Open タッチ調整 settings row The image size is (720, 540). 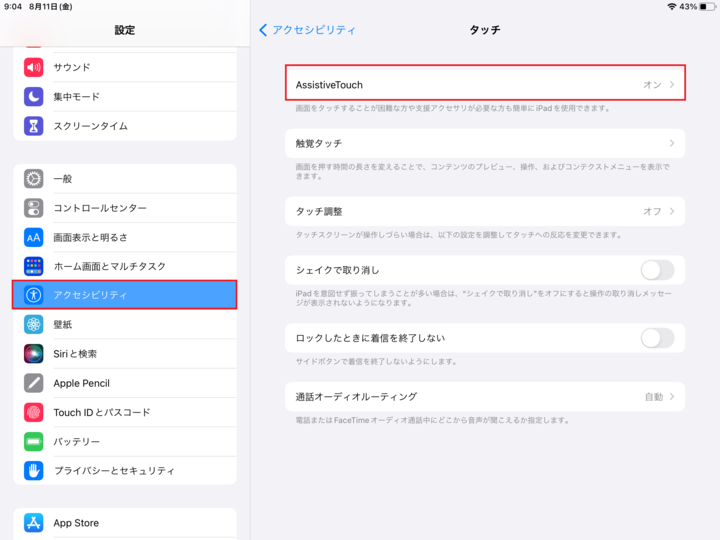pyautogui.click(x=485, y=211)
